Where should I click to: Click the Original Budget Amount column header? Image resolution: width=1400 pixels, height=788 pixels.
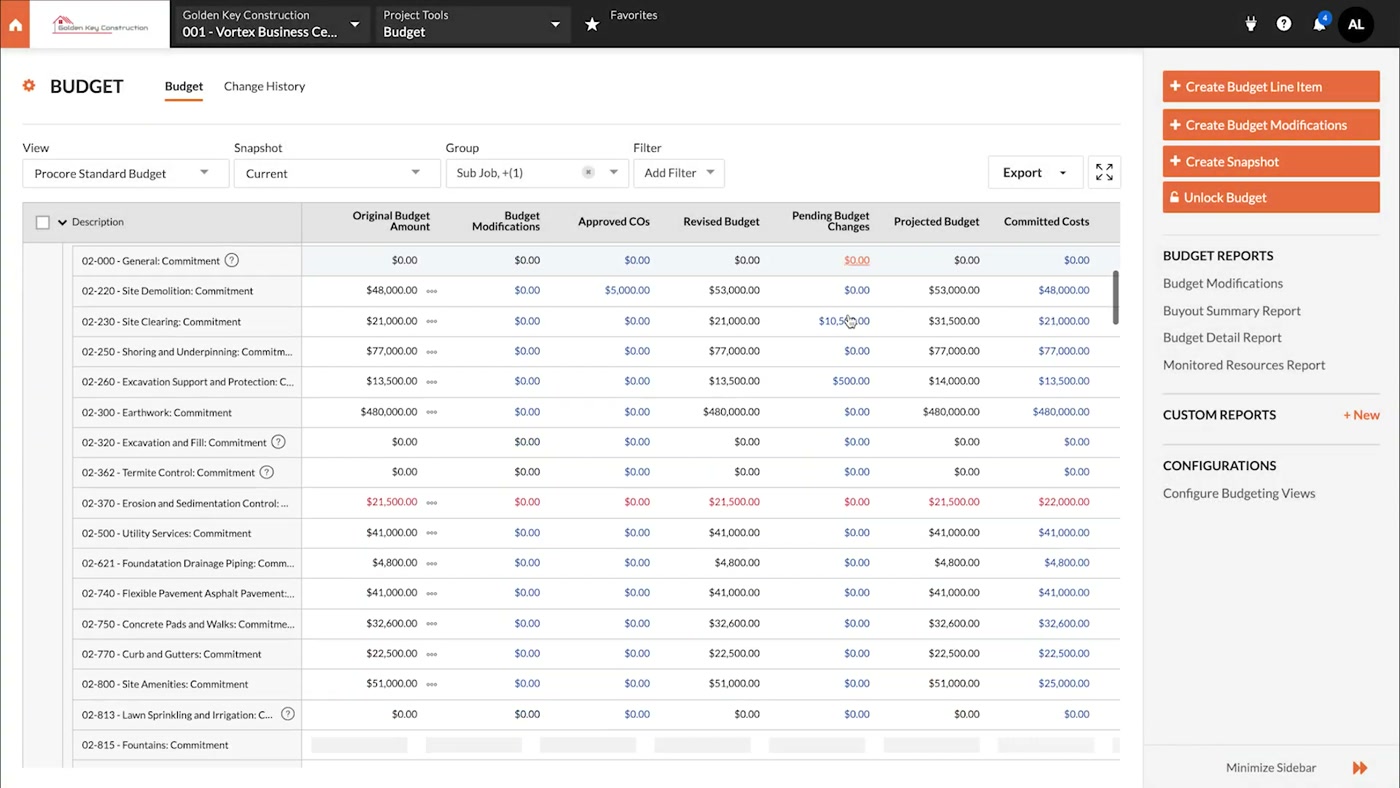point(391,221)
